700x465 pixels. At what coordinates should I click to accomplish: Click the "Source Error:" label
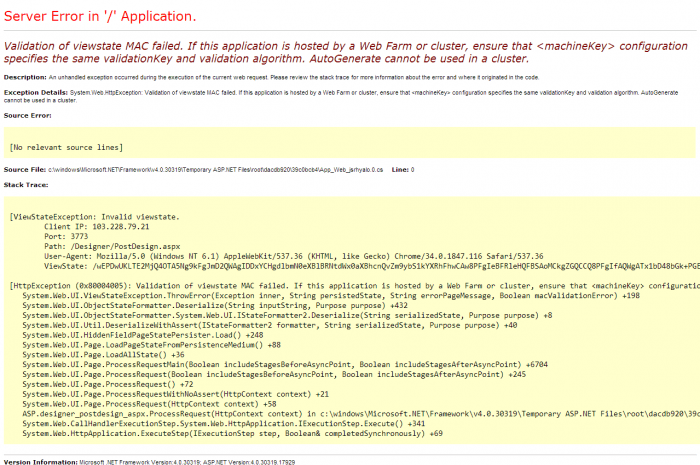point(28,115)
